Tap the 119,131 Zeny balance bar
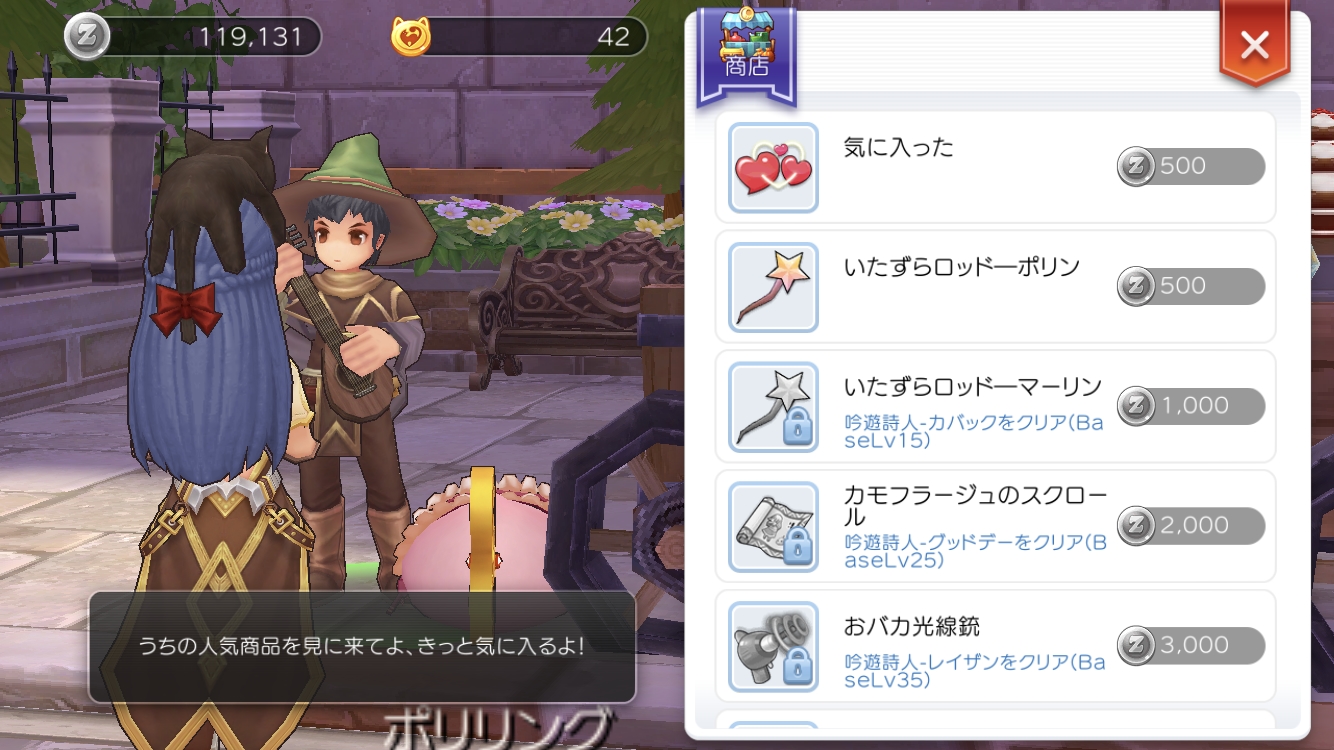Image resolution: width=1334 pixels, height=750 pixels. pyautogui.click(x=193, y=37)
